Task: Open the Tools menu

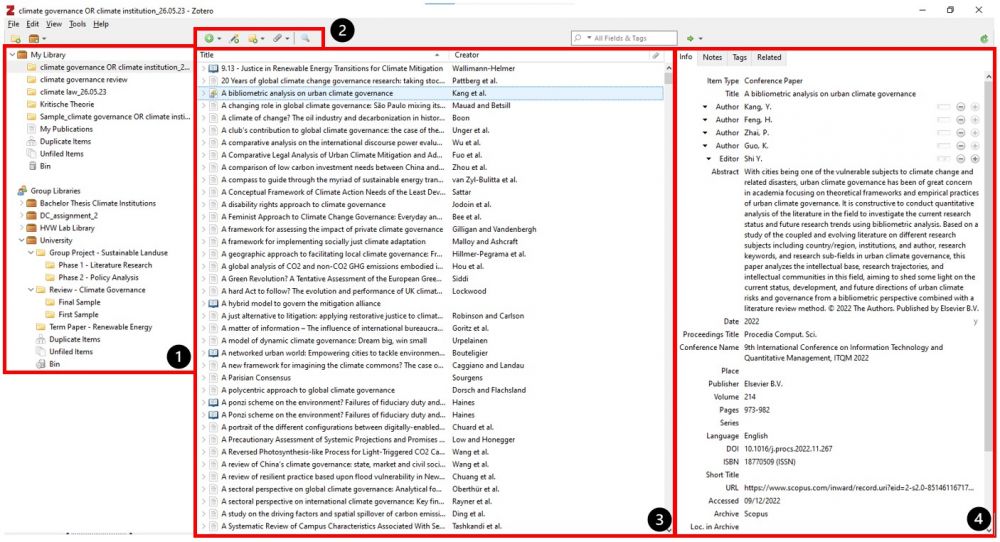Action: 77,24
